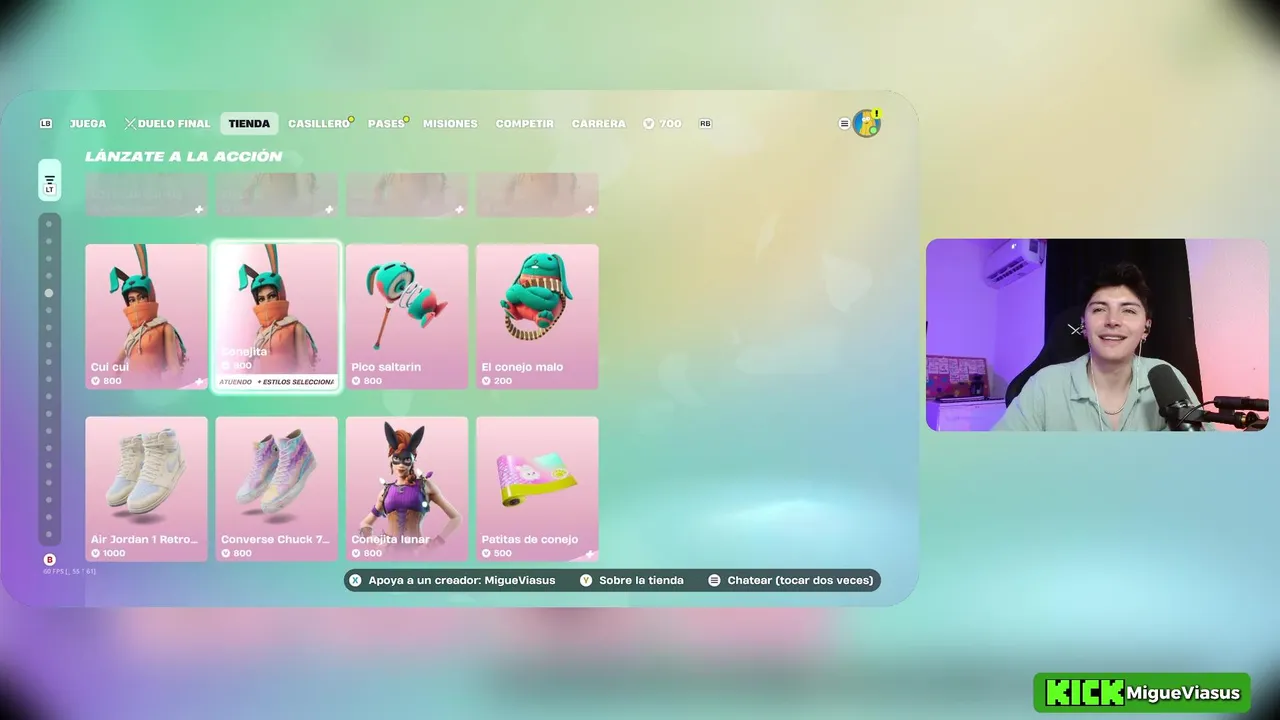The image size is (1280, 720).
Task: Click the FPS counter text
Action: [x=69, y=572]
